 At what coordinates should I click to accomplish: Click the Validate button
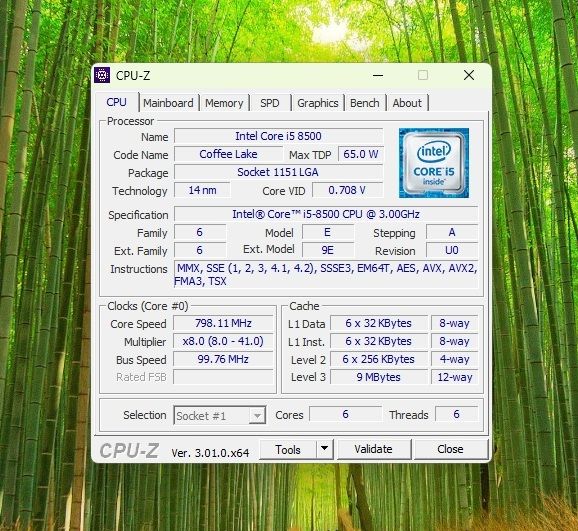(374, 449)
